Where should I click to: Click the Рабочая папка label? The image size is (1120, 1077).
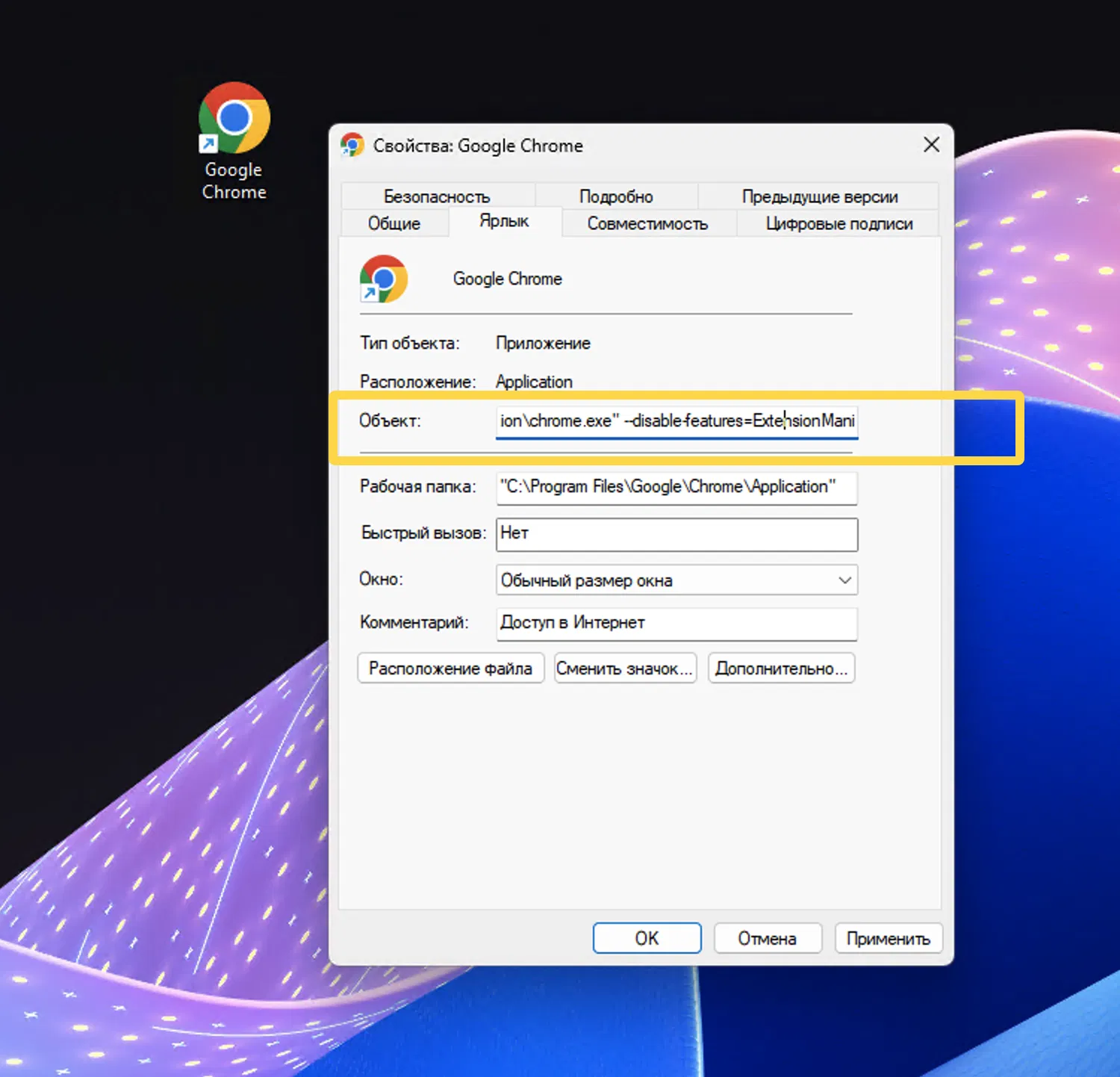click(x=418, y=487)
